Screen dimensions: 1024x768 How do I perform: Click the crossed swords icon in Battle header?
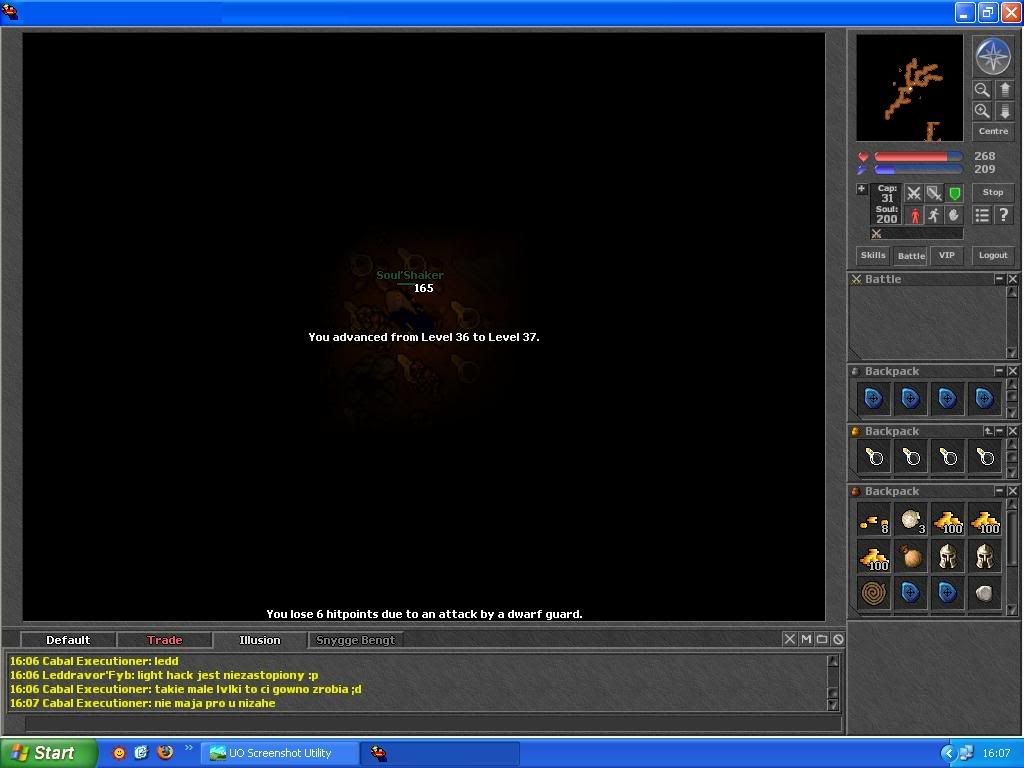coord(856,280)
